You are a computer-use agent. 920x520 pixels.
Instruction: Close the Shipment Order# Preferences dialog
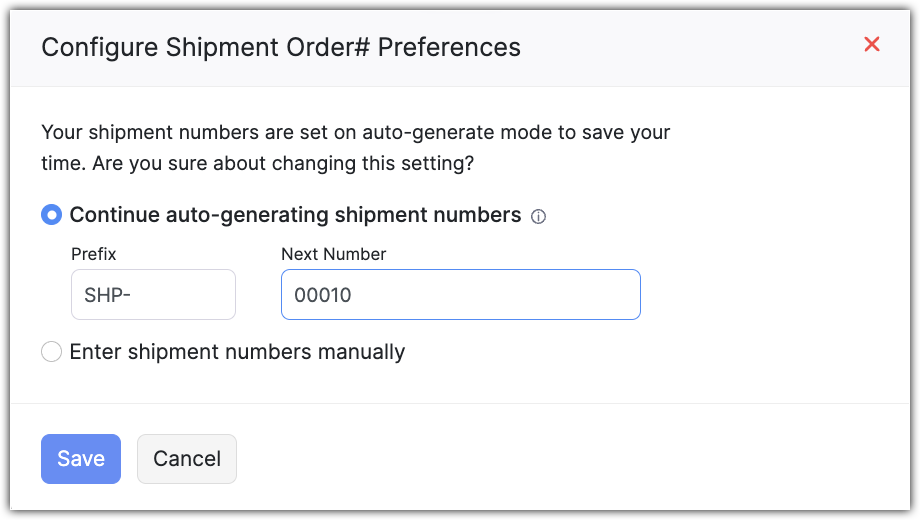871,45
